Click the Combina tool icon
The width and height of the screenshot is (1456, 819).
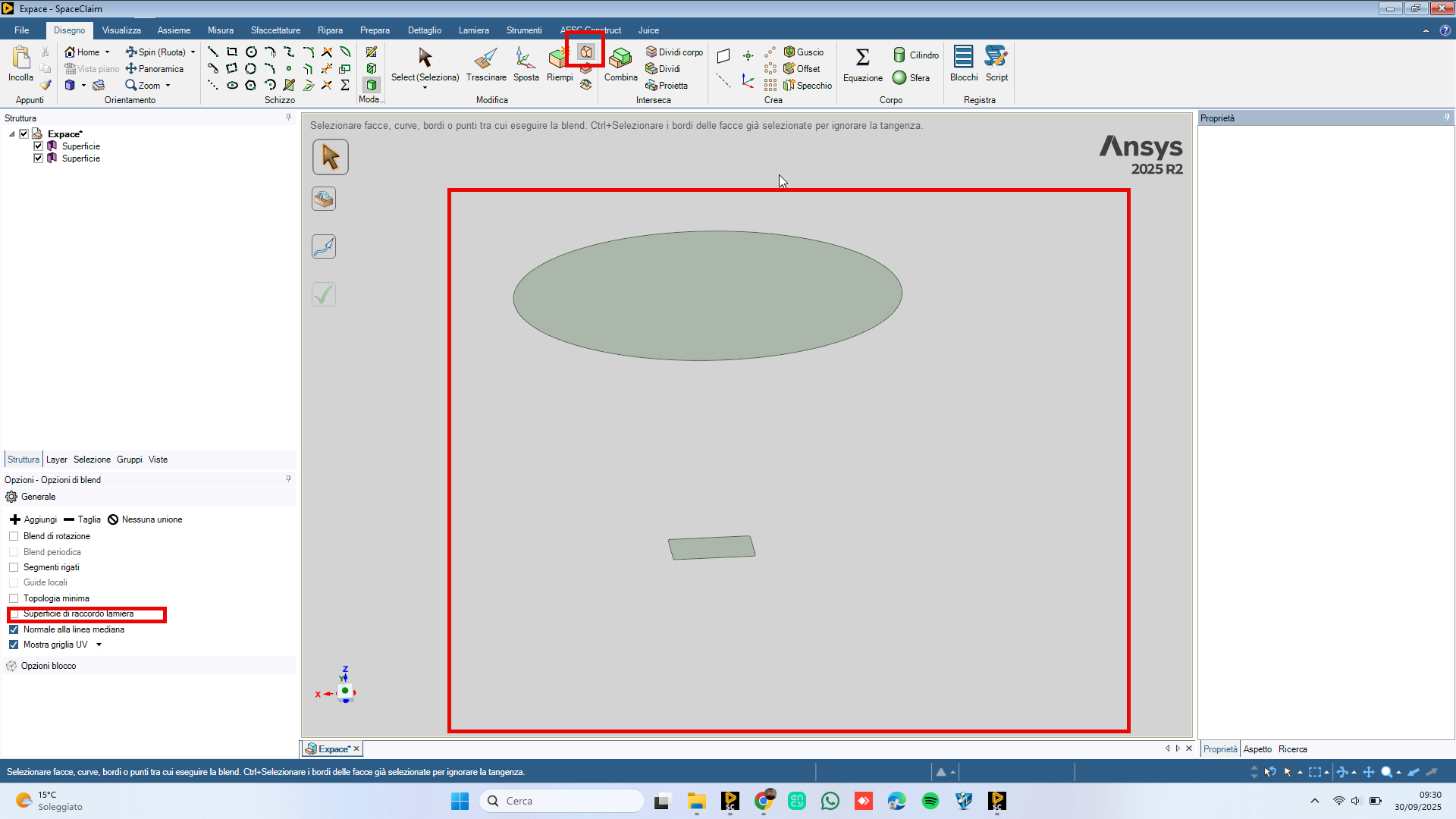[x=620, y=58]
